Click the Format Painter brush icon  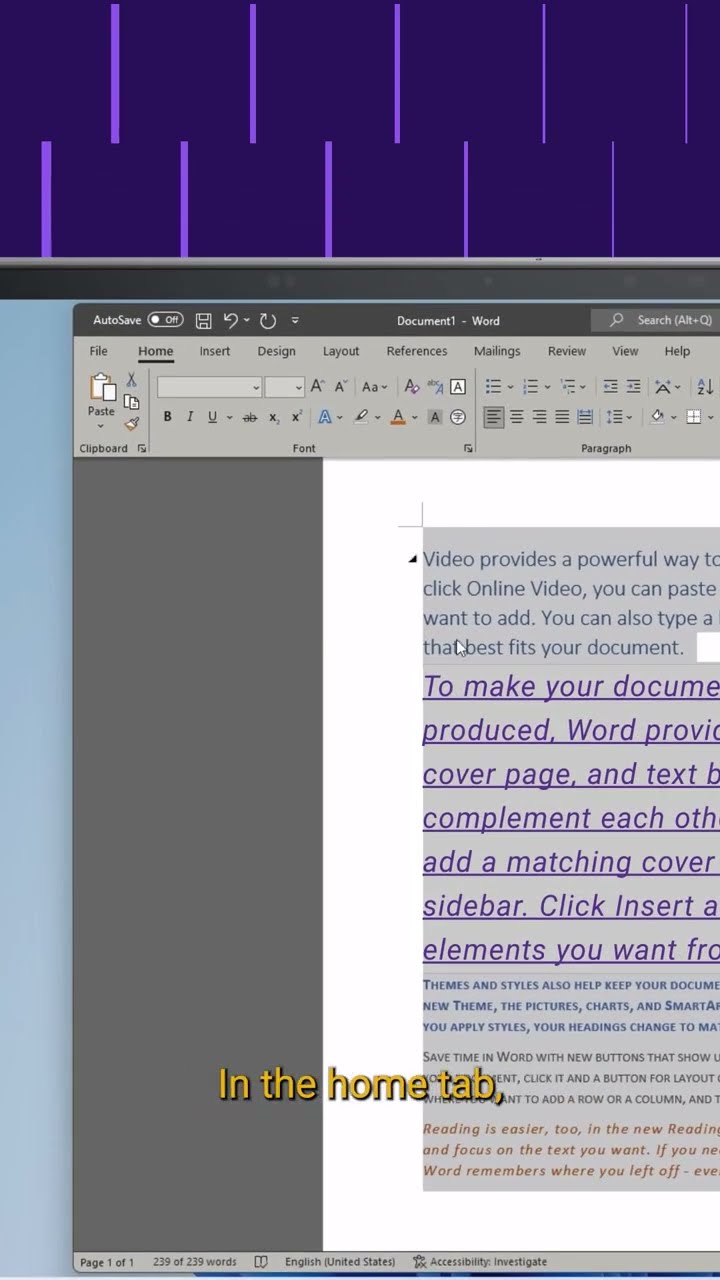click(131, 424)
